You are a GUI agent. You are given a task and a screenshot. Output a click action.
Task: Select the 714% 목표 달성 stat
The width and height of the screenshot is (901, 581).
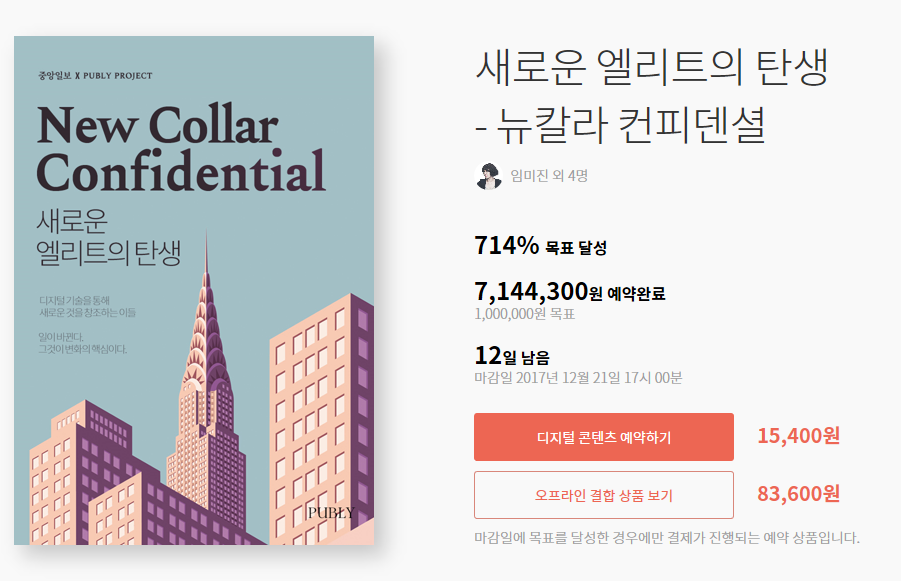[543, 243]
